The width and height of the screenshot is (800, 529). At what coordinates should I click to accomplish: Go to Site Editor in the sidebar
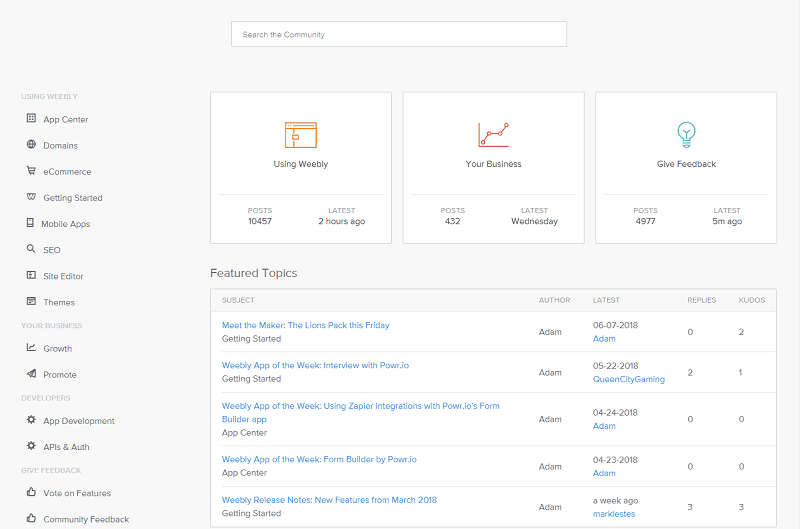(x=63, y=276)
